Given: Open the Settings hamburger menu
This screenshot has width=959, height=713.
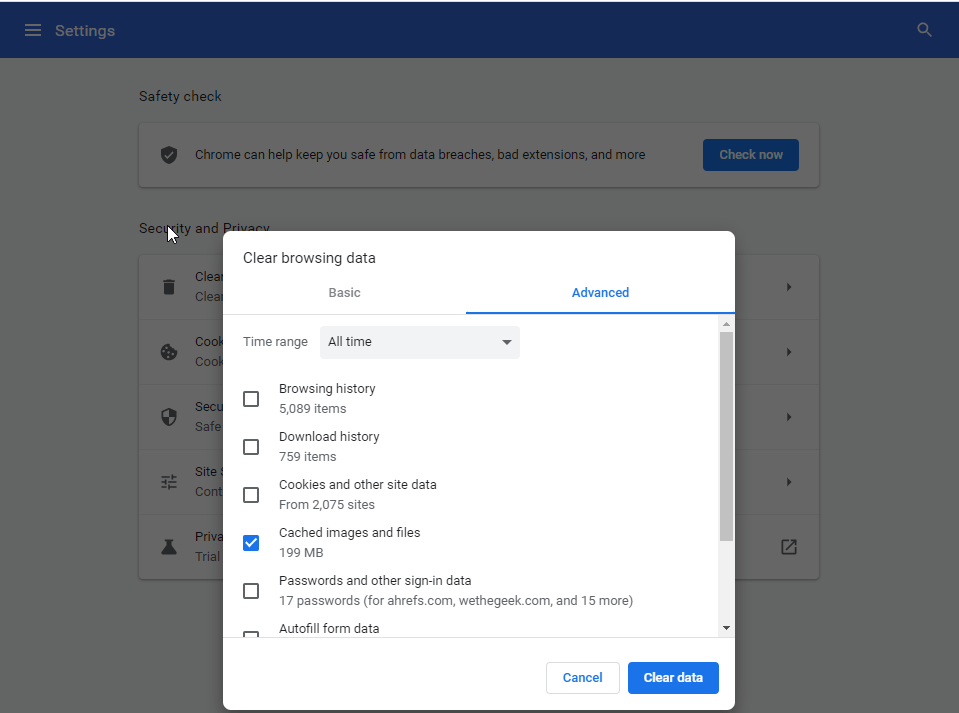Looking at the screenshot, I should pyautogui.click(x=33, y=29).
